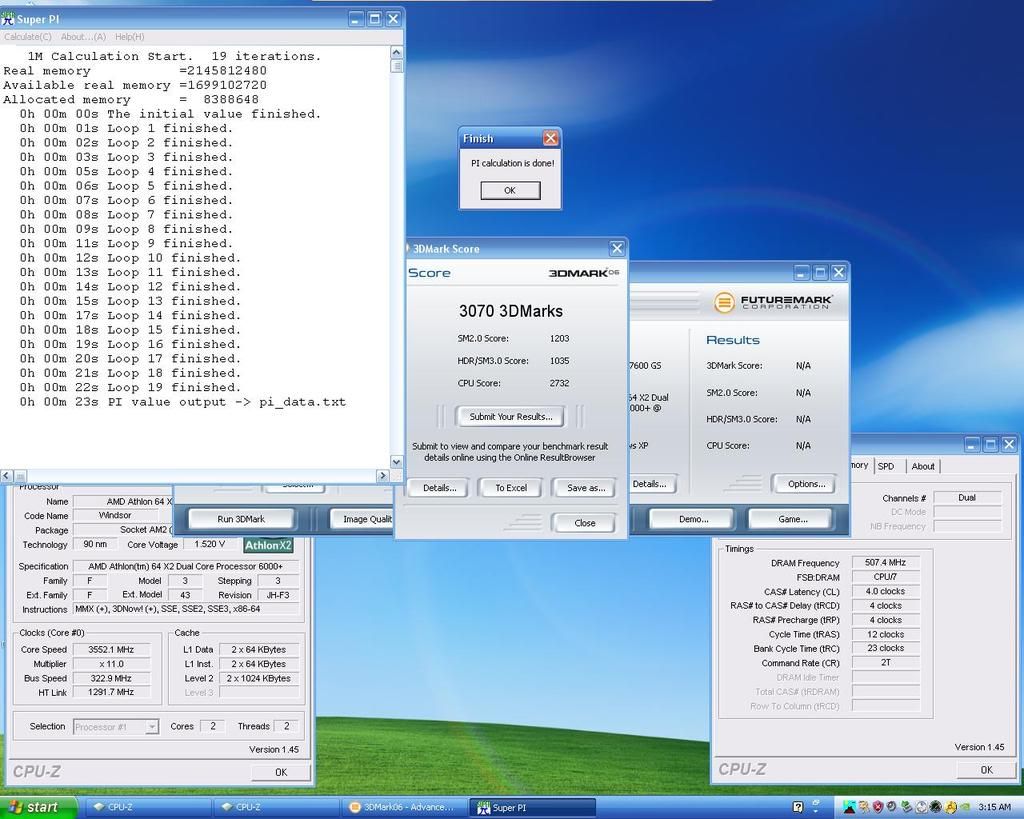The width and height of the screenshot is (1024, 819).
Task: Click the Super PI vertical scrollbar up arrow
Action: coord(396,52)
